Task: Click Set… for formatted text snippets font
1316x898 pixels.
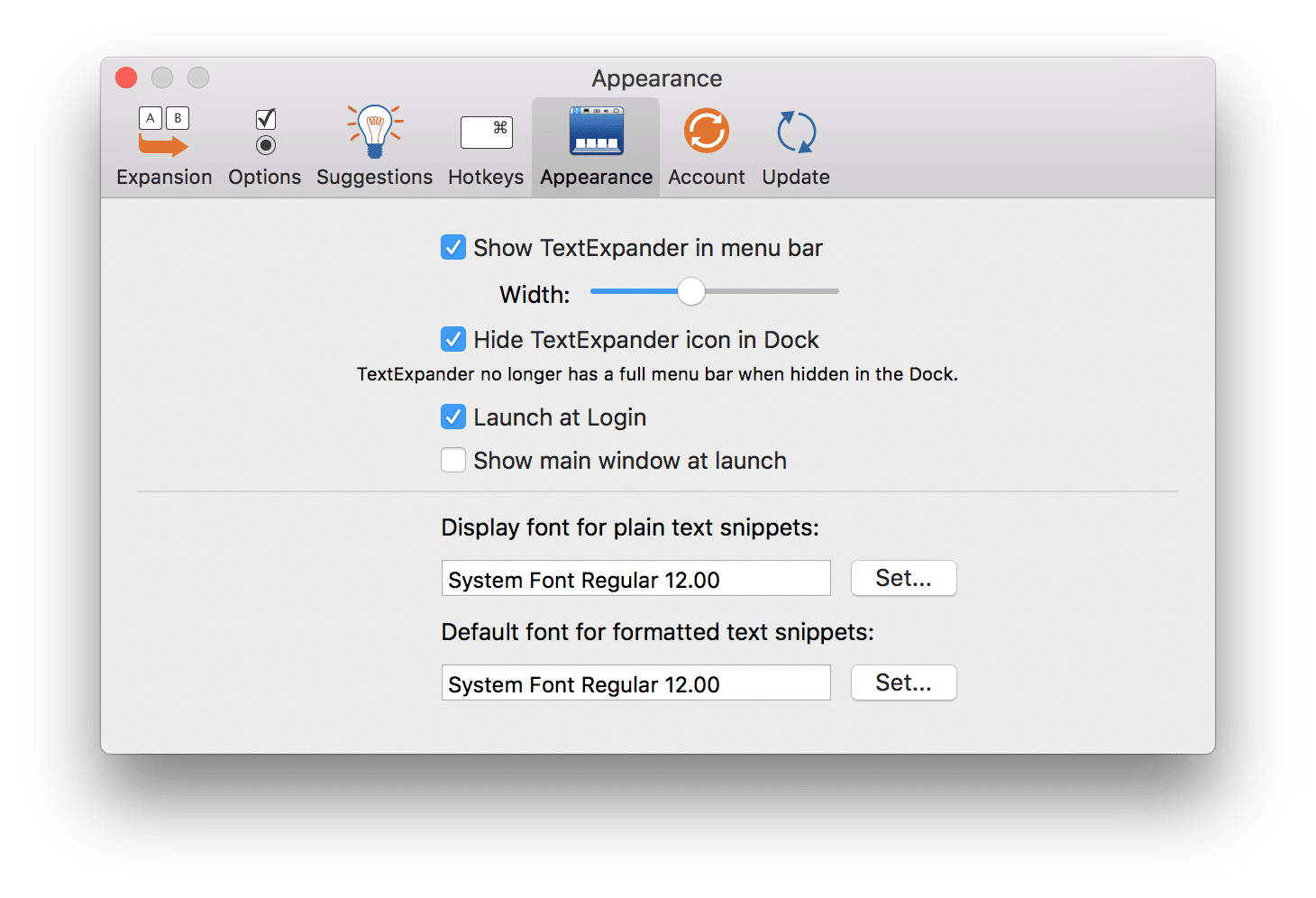Action: pos(904,683)
